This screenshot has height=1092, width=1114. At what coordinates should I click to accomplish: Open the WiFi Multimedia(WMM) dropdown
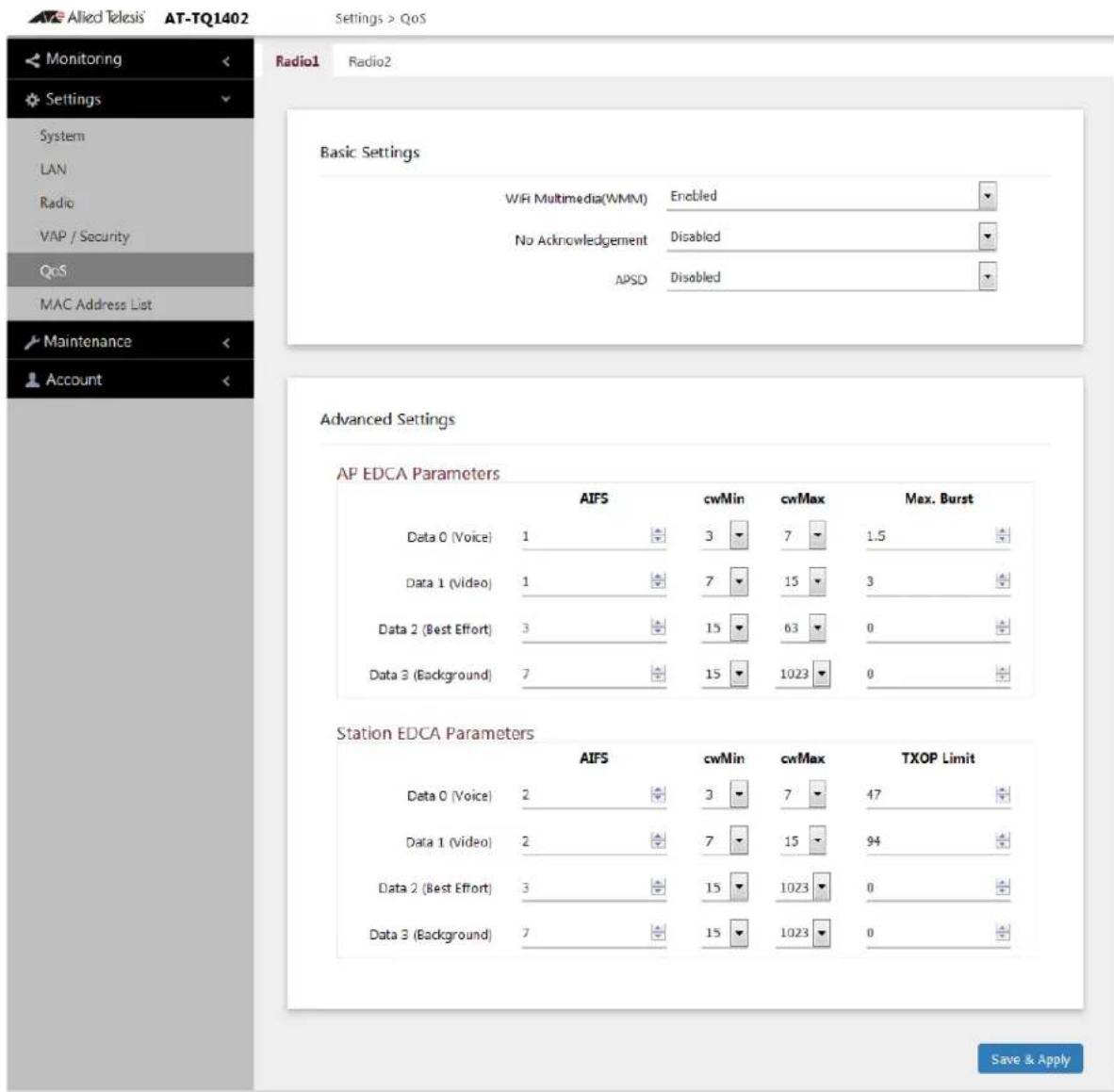(x=987, y=196)
